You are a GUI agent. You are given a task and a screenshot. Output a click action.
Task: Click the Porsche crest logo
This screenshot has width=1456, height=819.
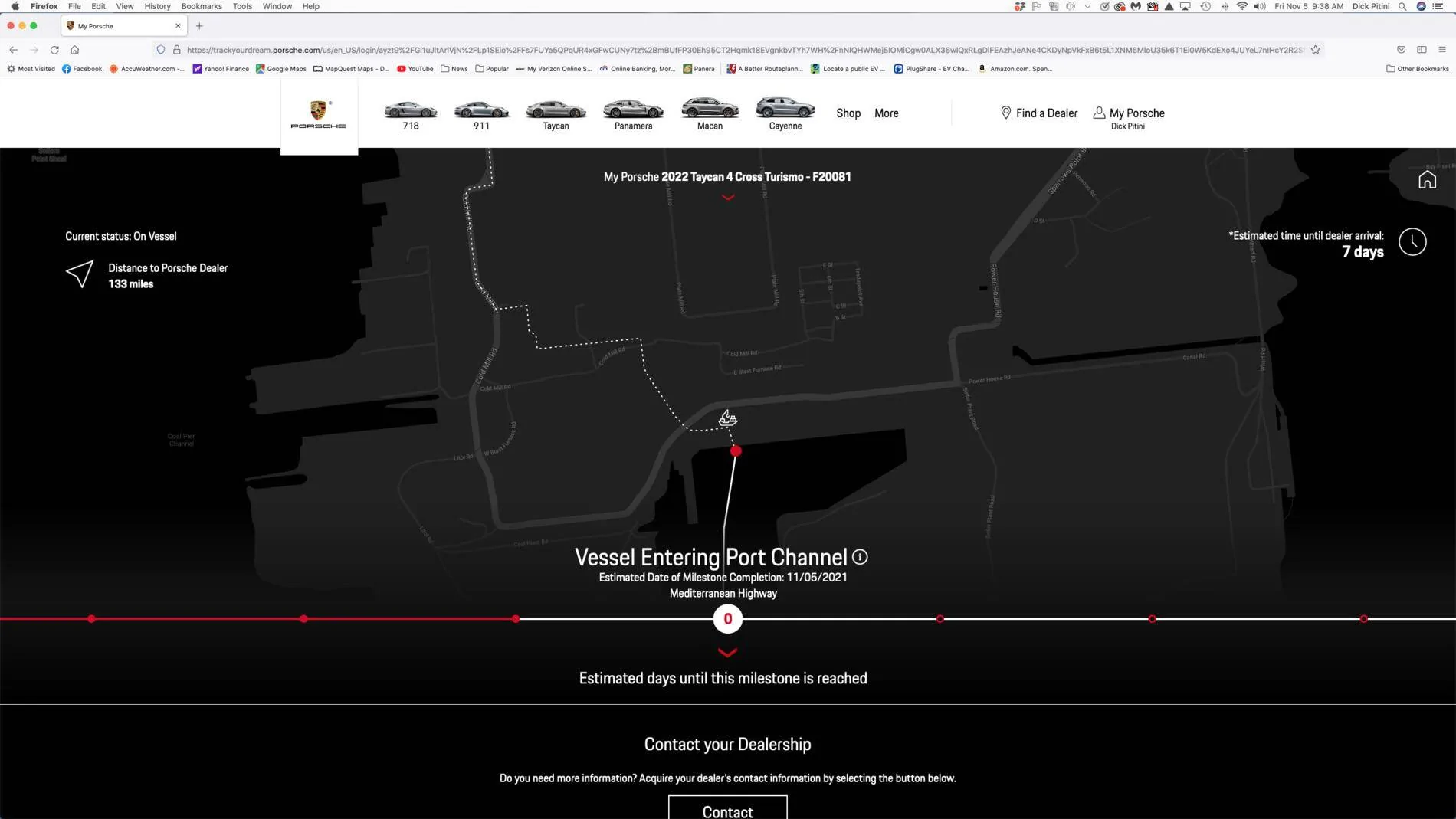[x=319, y=113]
